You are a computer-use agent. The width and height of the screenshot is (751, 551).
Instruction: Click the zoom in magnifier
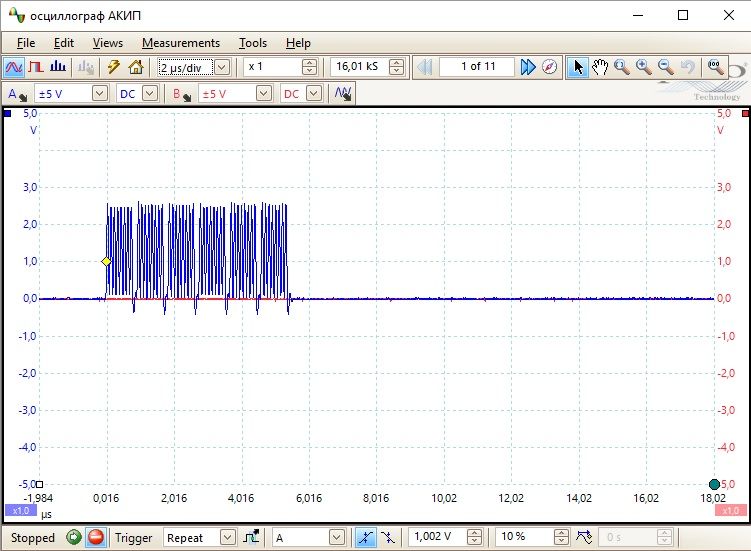[x=643, y=67]
